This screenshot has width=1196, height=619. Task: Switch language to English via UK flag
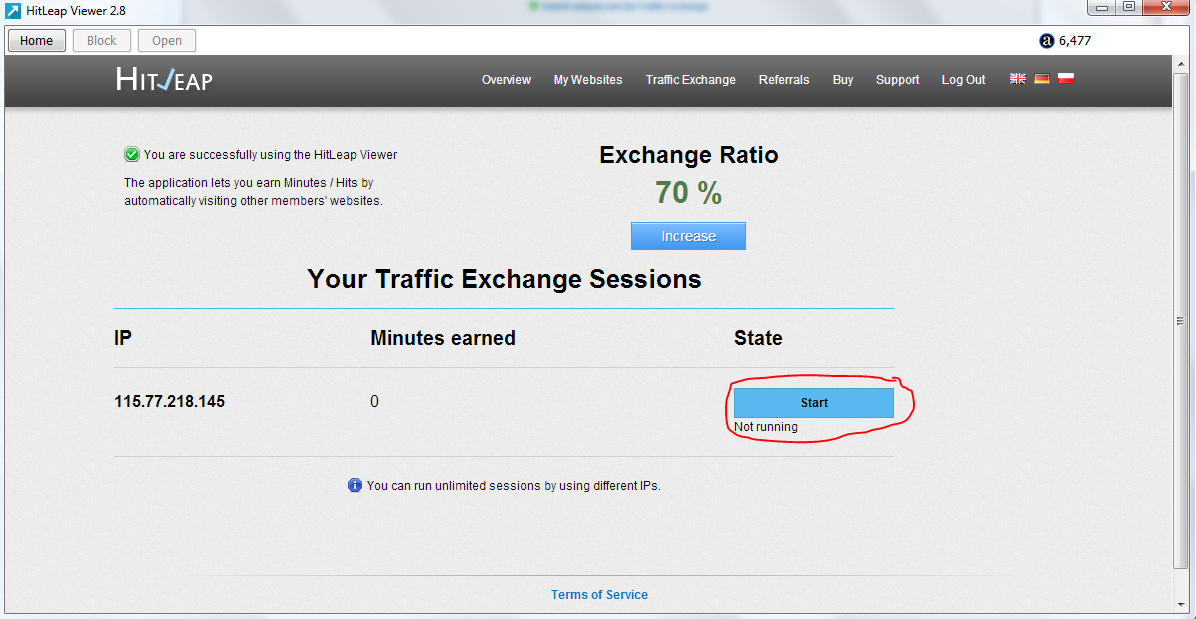pos(1018,79)
